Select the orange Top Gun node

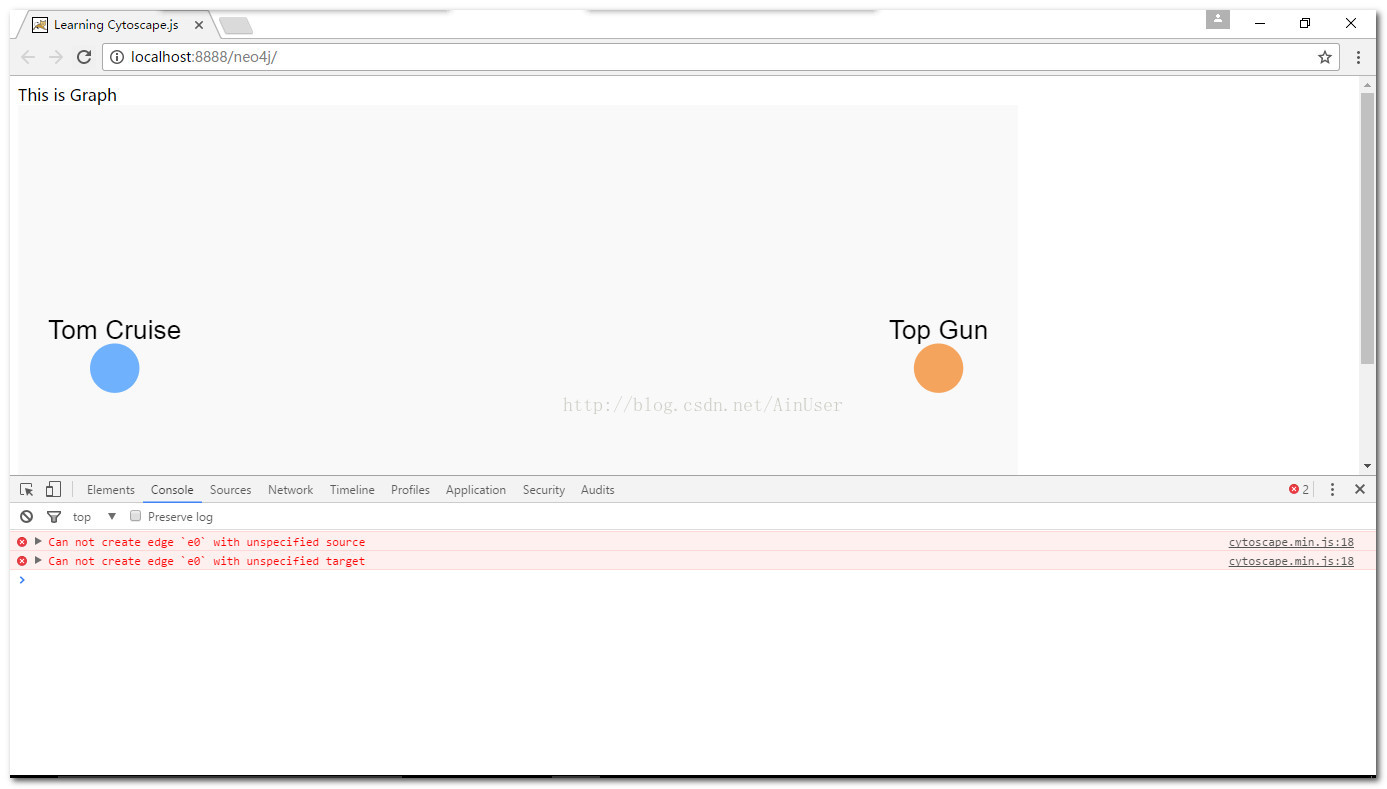click(938, 368)
